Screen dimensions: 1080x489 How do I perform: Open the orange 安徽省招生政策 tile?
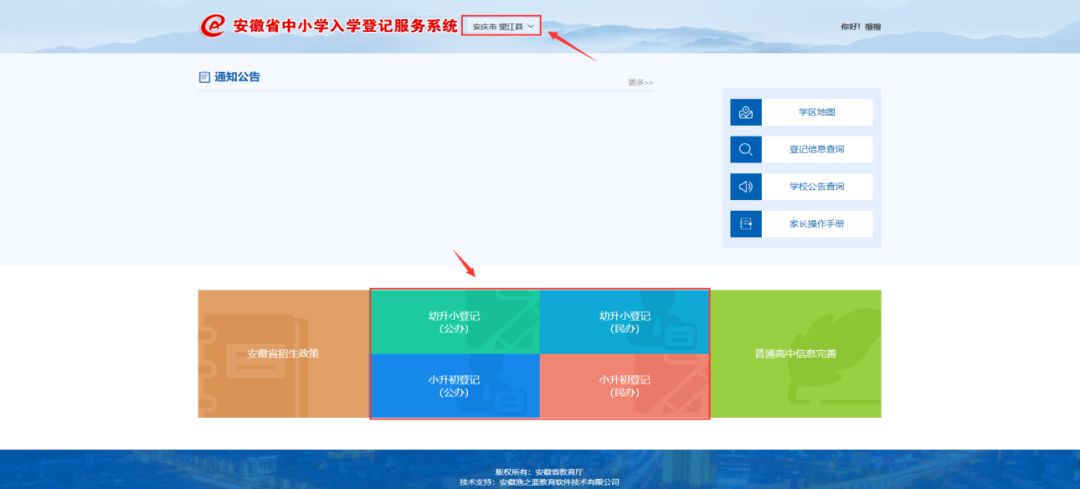pos(283,354)
